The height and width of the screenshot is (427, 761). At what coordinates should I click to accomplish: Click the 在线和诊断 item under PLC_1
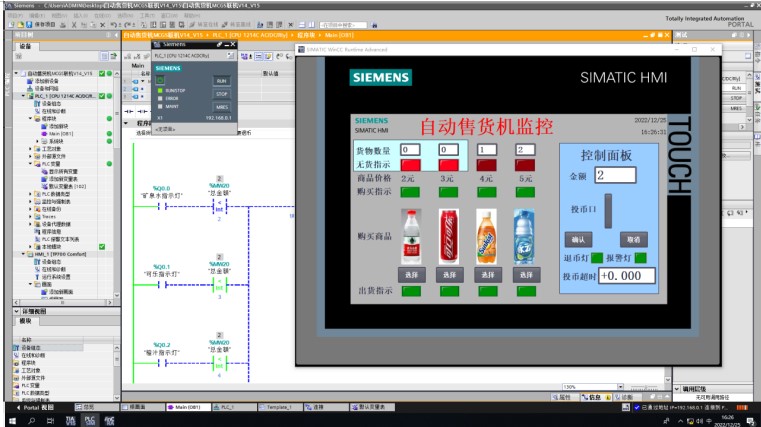click(50, 111)
